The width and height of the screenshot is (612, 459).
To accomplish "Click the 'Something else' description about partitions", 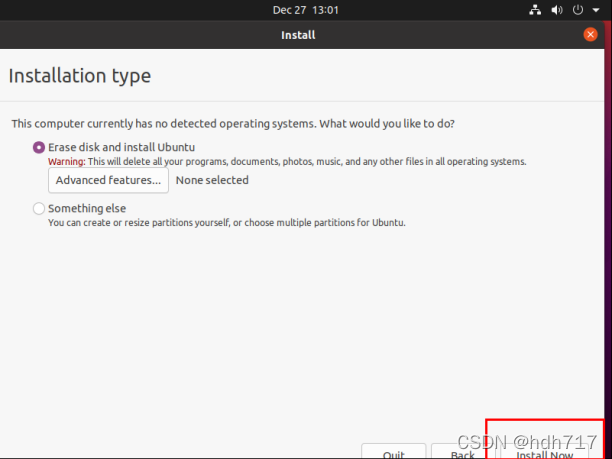I will click(227, 223).
